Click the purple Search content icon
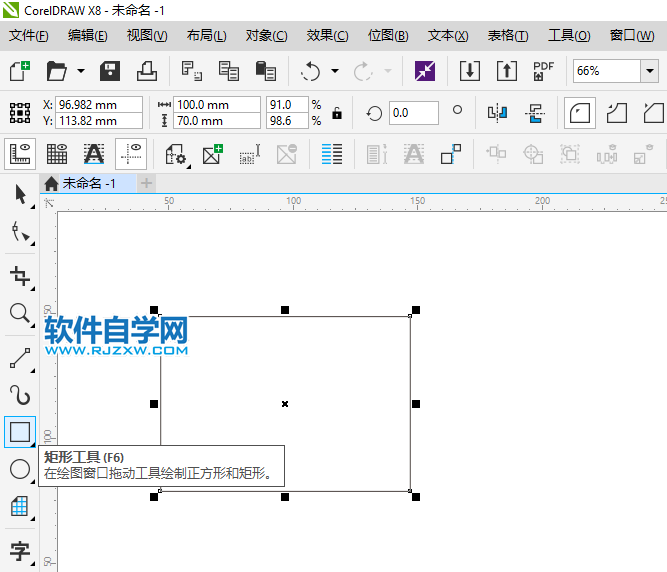Image resolution: width=667 pixels, height=572 pixels. (425, 71)
